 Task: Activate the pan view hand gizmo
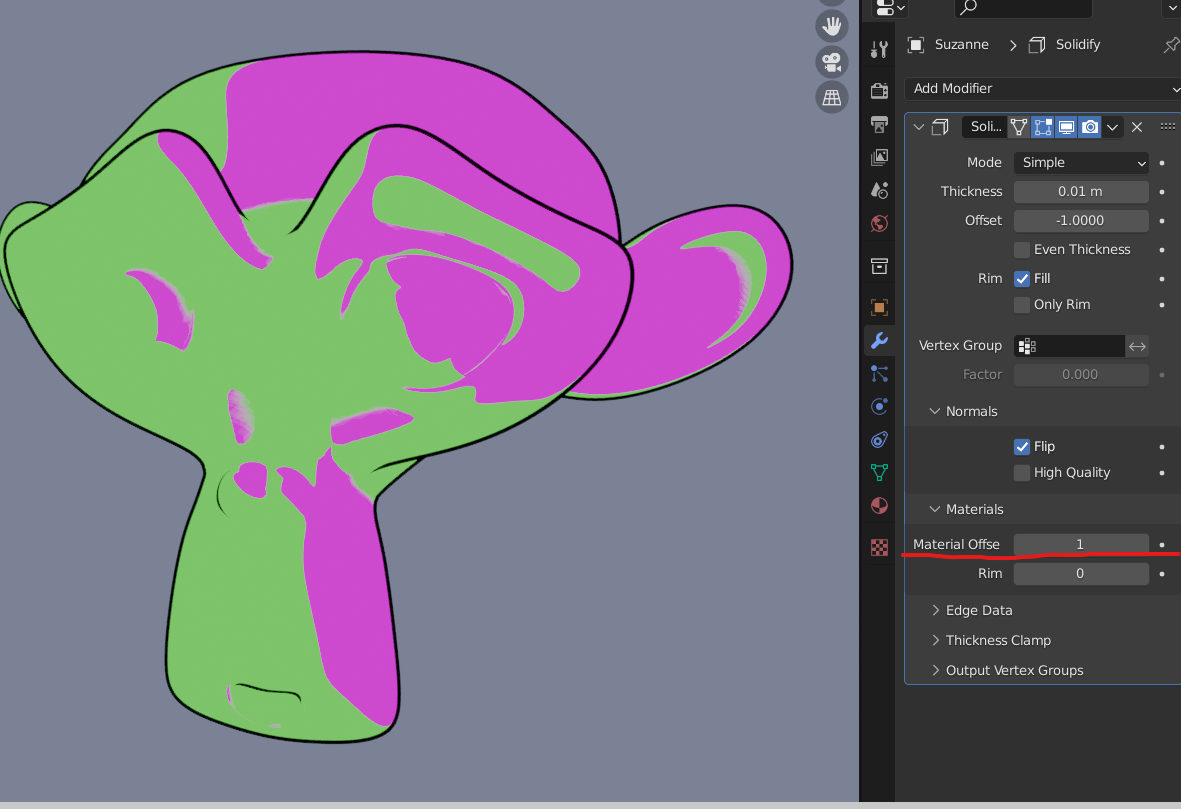click(x=832, y=26)
